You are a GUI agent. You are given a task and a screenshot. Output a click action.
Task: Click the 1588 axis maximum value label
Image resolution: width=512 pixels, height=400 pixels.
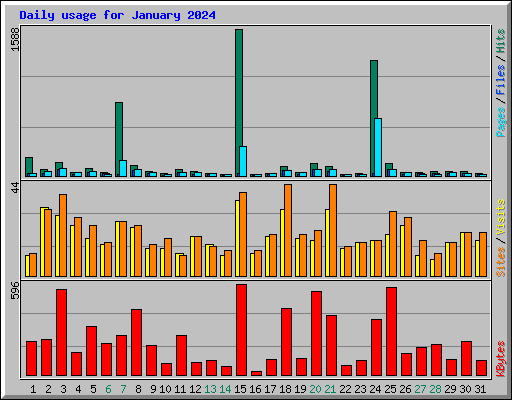click(16, 39)
